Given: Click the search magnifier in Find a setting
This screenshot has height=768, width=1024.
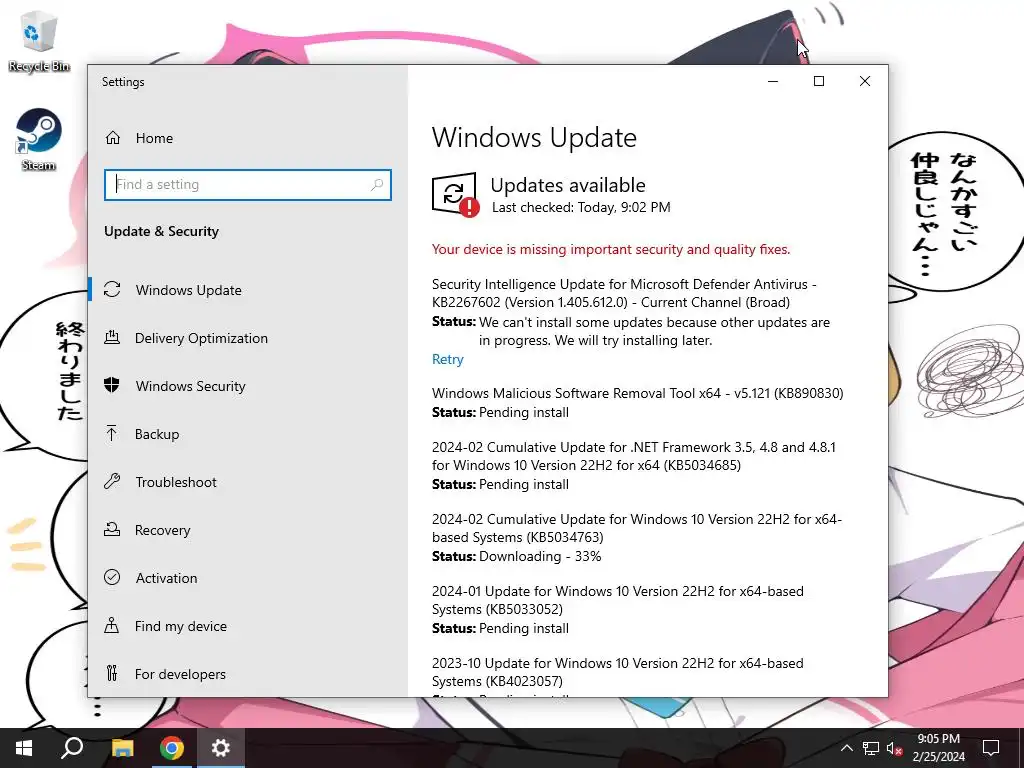Looking at the screenshot, I should (377, 185).
